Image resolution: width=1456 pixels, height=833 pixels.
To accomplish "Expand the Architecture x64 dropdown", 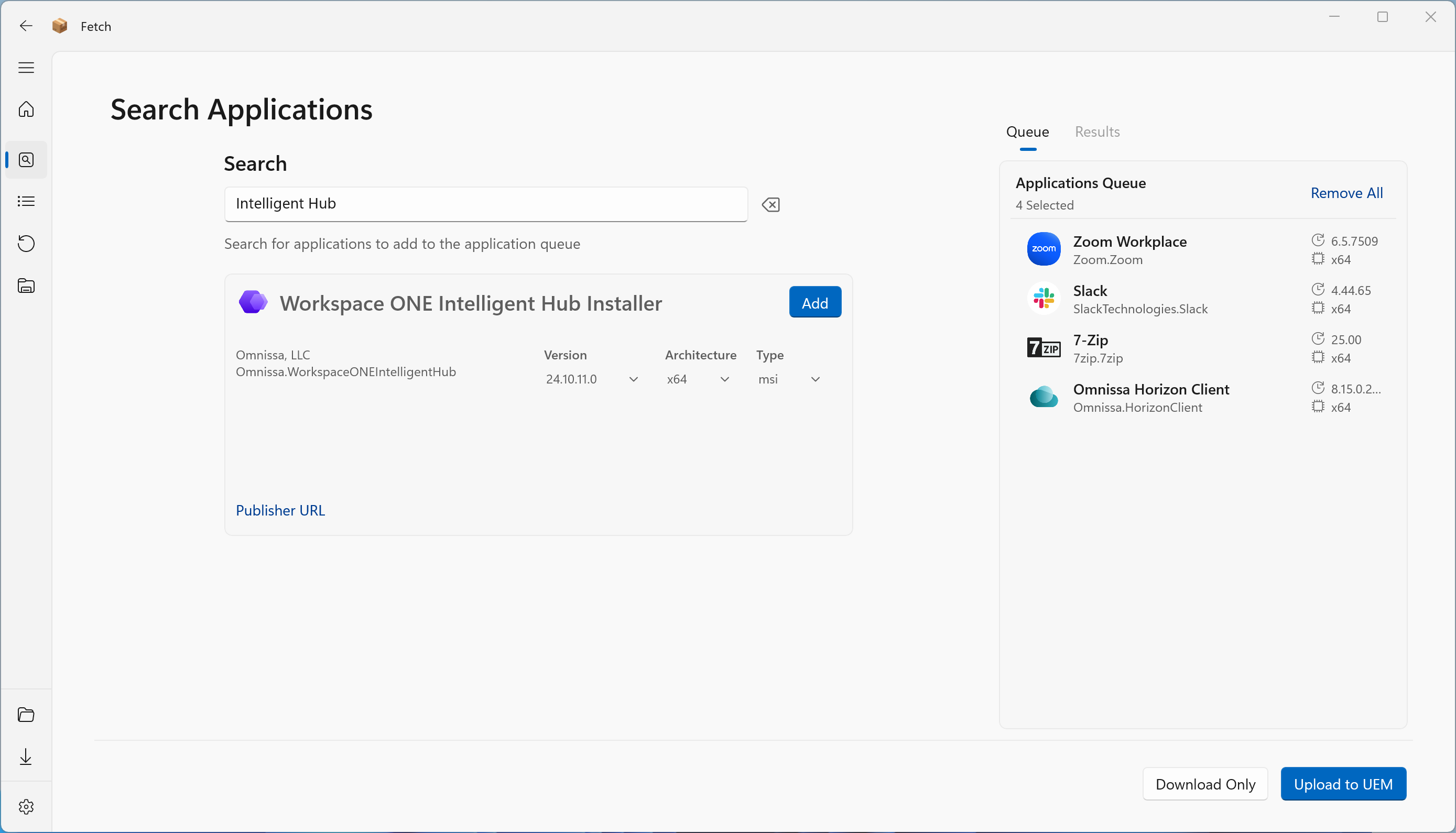I will coord(698,379).
